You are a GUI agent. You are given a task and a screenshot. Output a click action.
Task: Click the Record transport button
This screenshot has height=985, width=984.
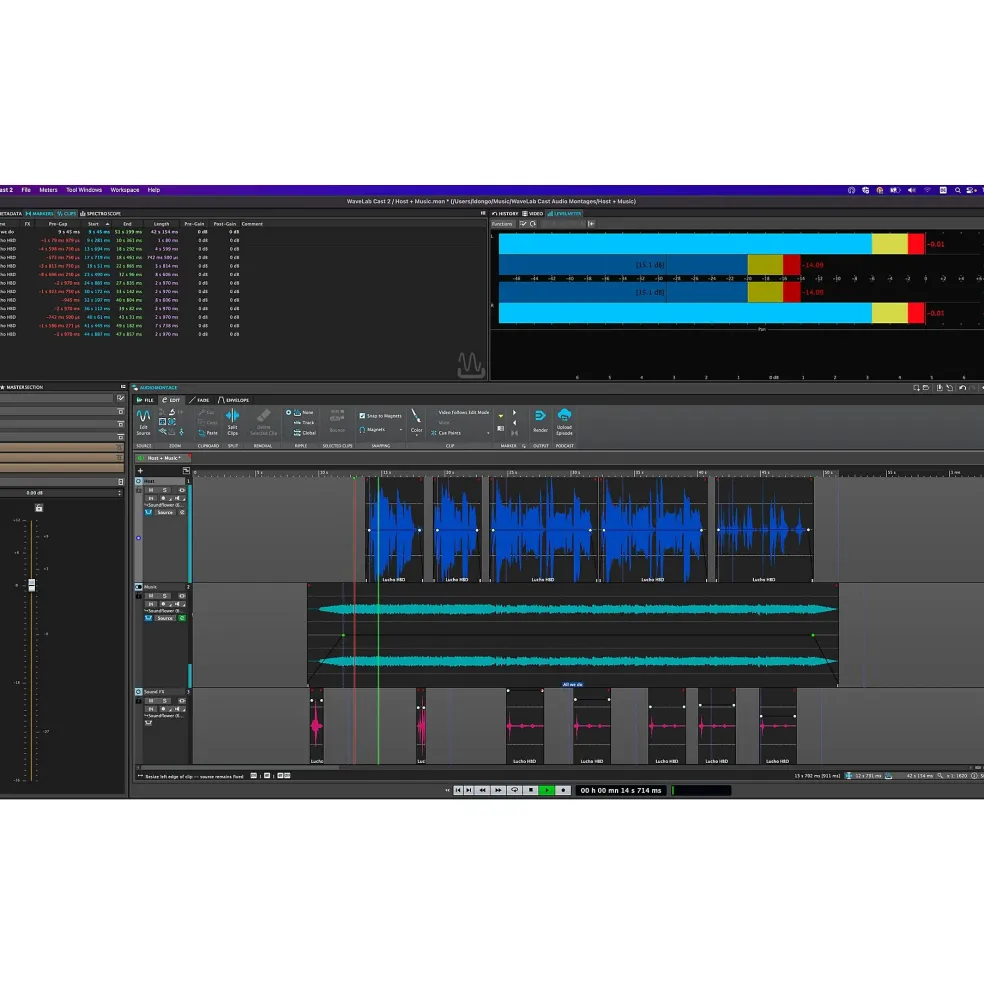coord(563,790)
